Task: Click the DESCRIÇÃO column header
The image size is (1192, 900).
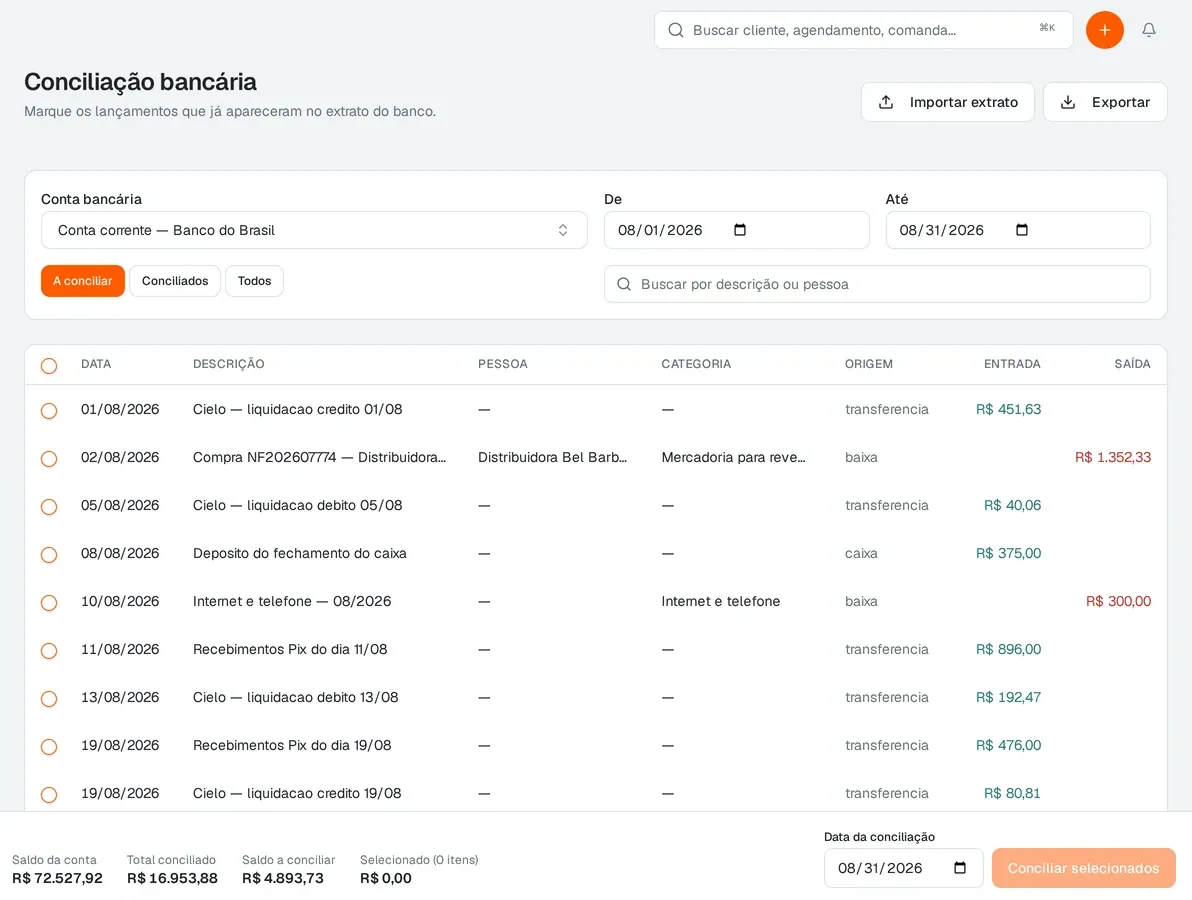Action: coord(228,364)
